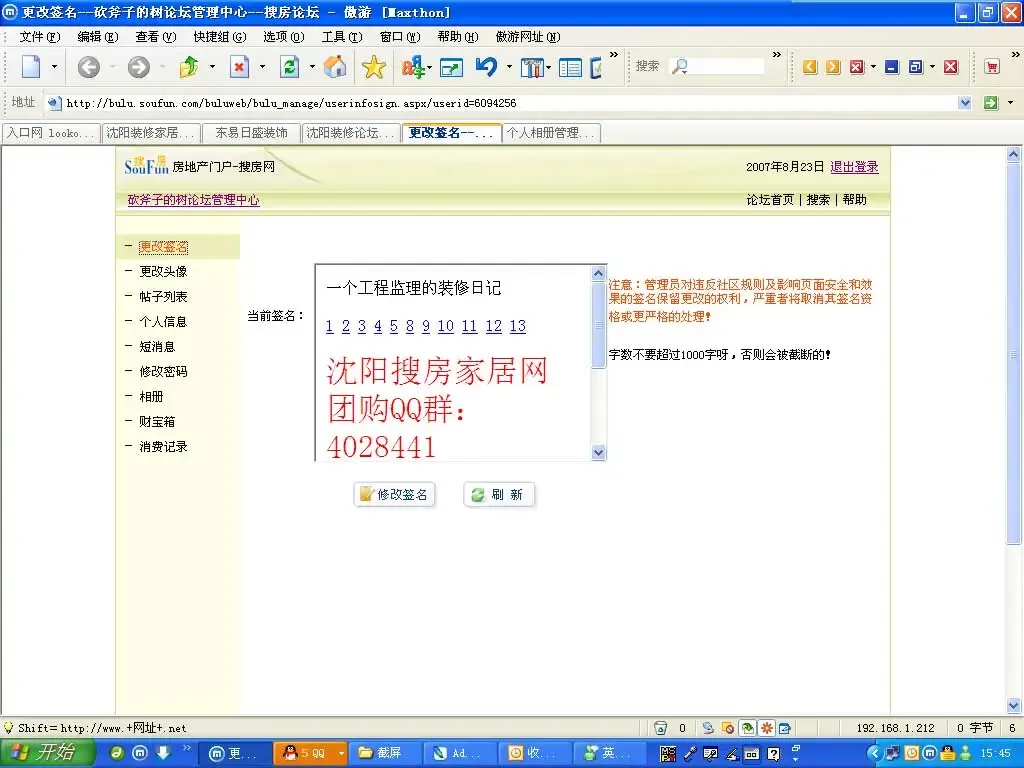
Task: Click the tools columns icon
Action: coord(531,67)
